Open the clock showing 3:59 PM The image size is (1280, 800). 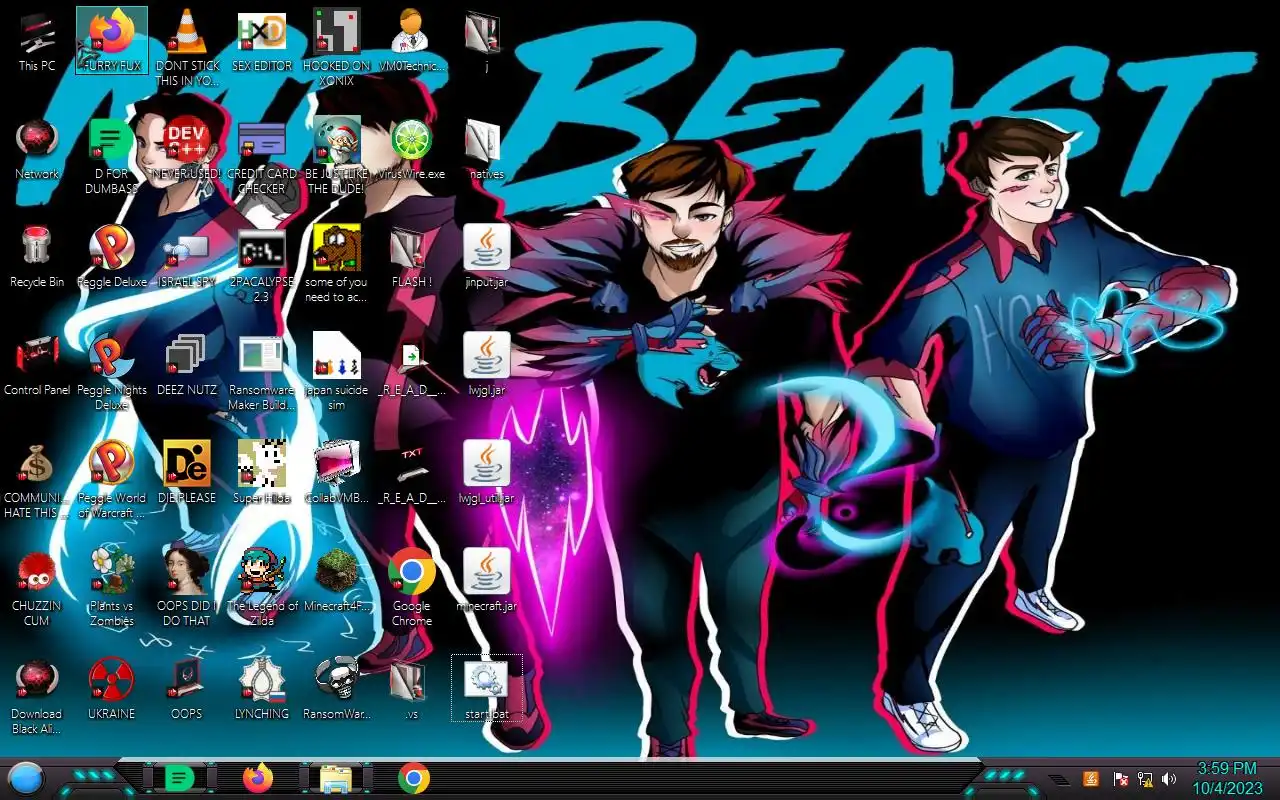1226,778
